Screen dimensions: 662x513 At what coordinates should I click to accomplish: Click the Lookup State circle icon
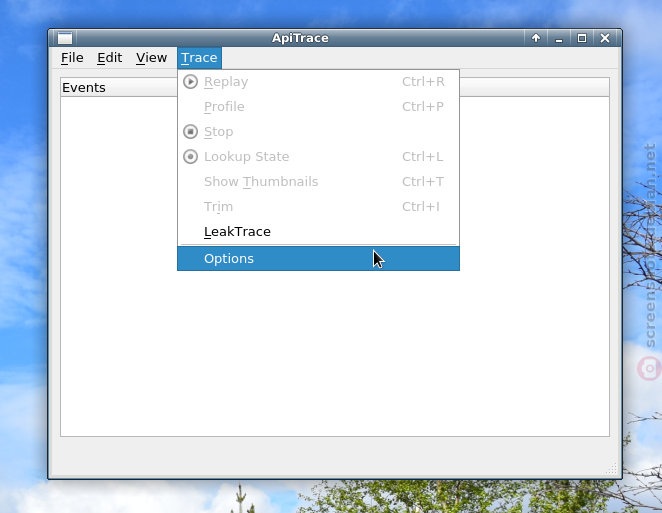pyautogui.click(x=190, y=157)
